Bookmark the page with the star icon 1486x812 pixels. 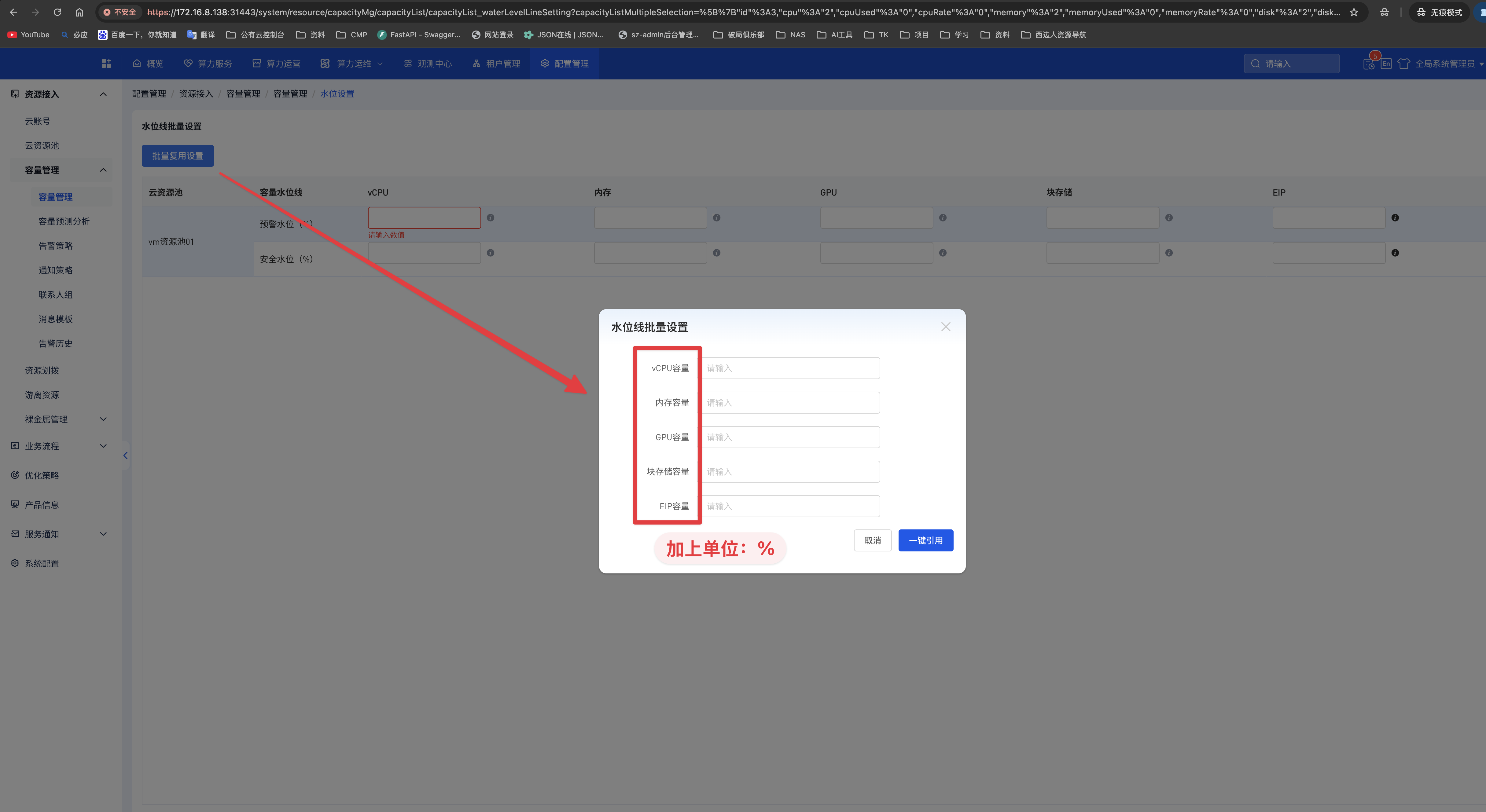pyautogui.click(x=1354, y=12)
